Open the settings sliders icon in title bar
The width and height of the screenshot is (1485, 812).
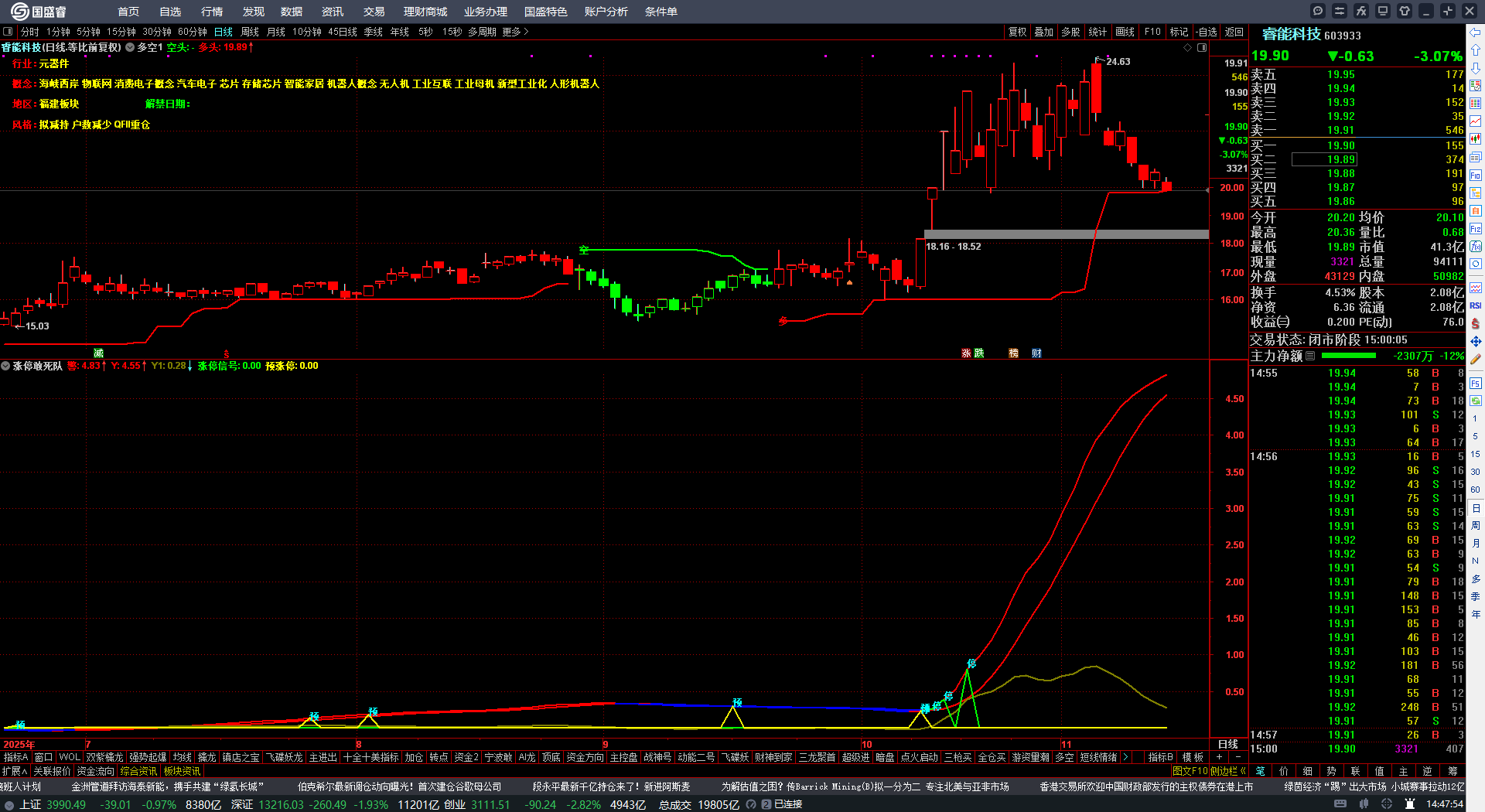point(1340,11)
